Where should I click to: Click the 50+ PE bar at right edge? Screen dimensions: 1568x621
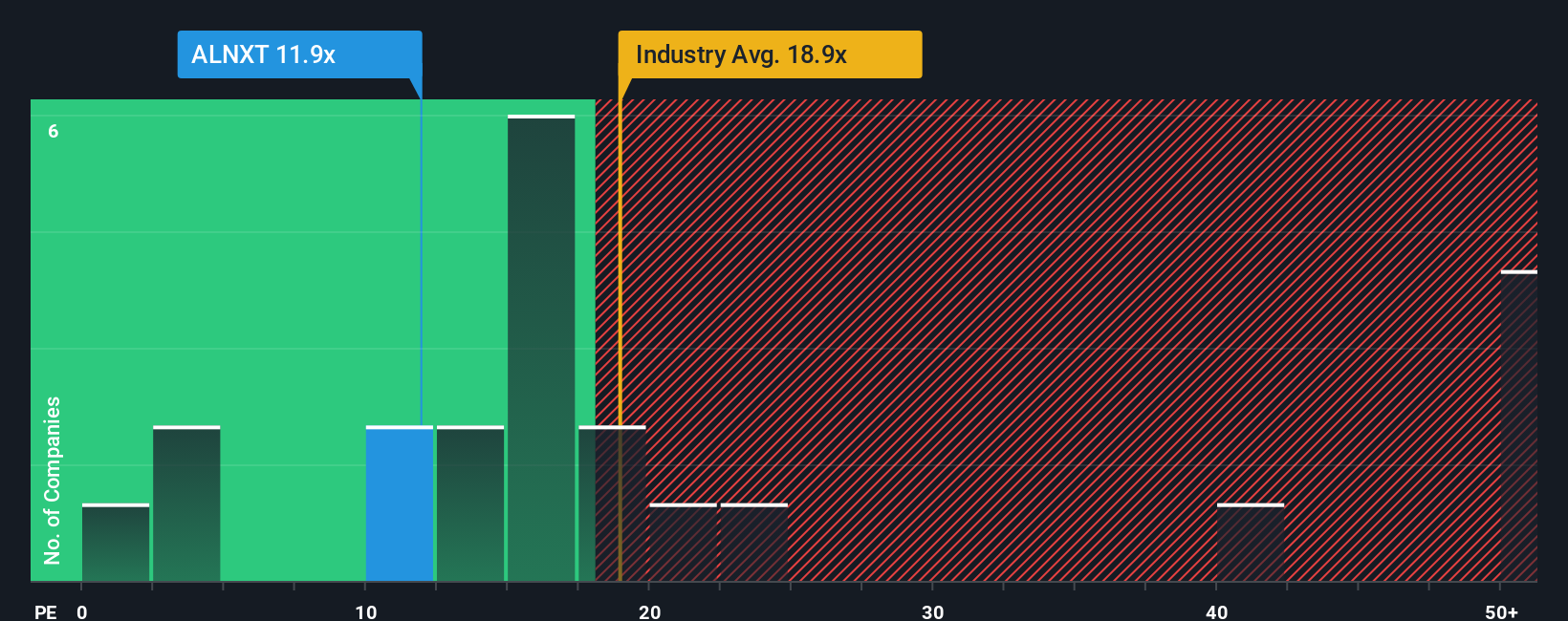[x=1519, y=426]
